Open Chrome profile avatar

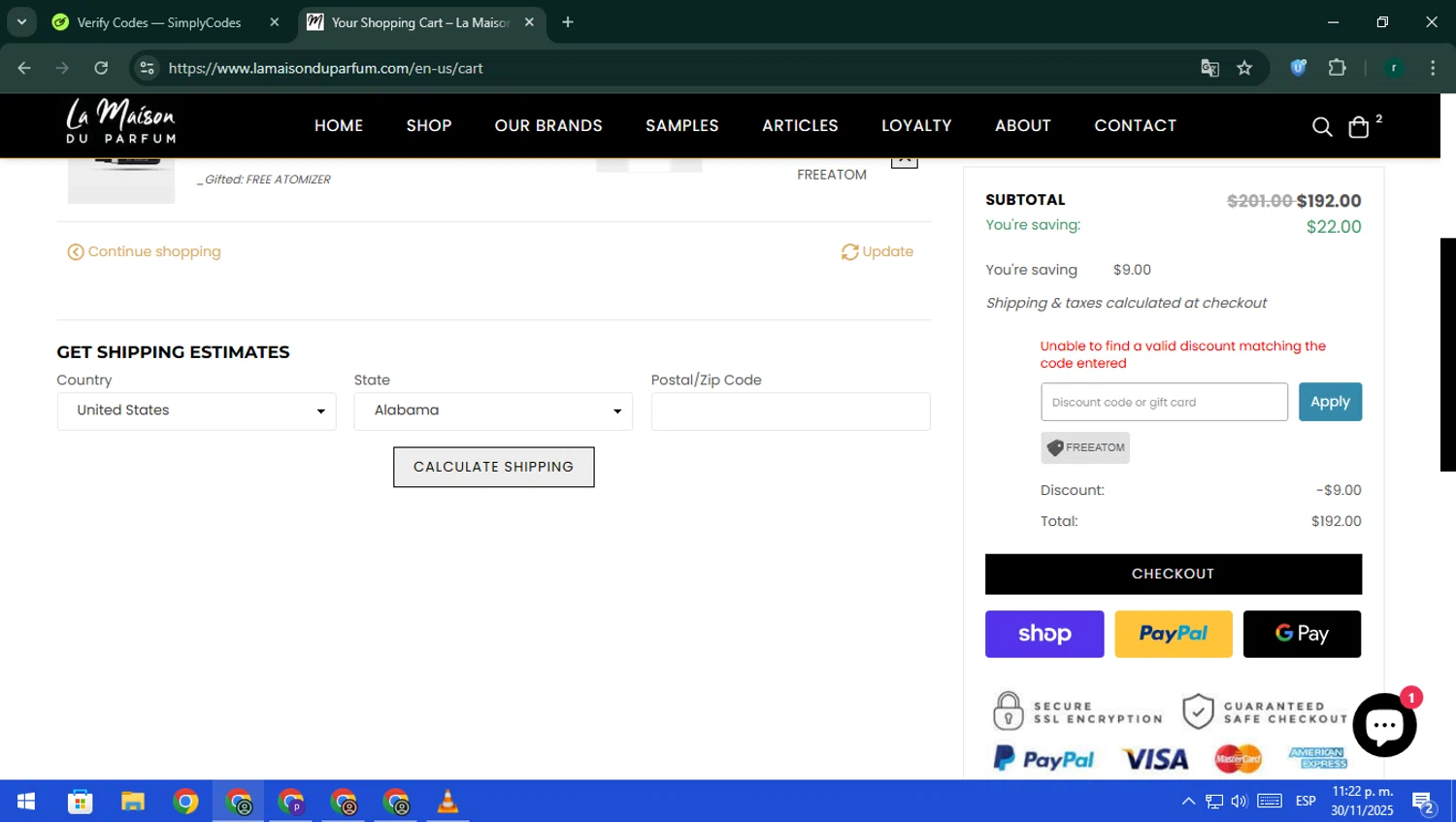(1394, 68)
